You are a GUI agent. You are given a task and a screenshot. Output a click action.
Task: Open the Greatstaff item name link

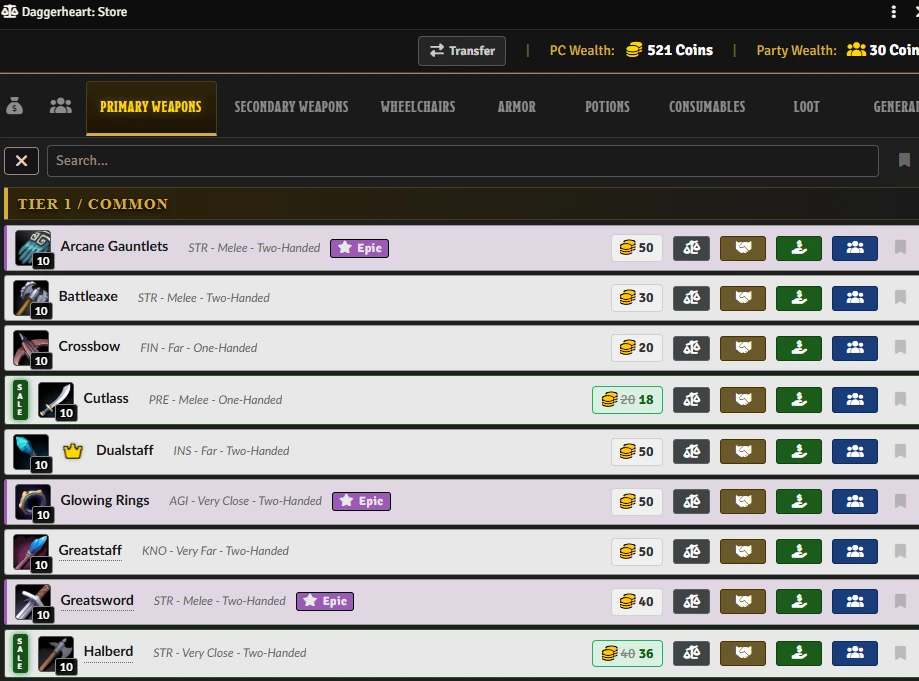[90, 550]
